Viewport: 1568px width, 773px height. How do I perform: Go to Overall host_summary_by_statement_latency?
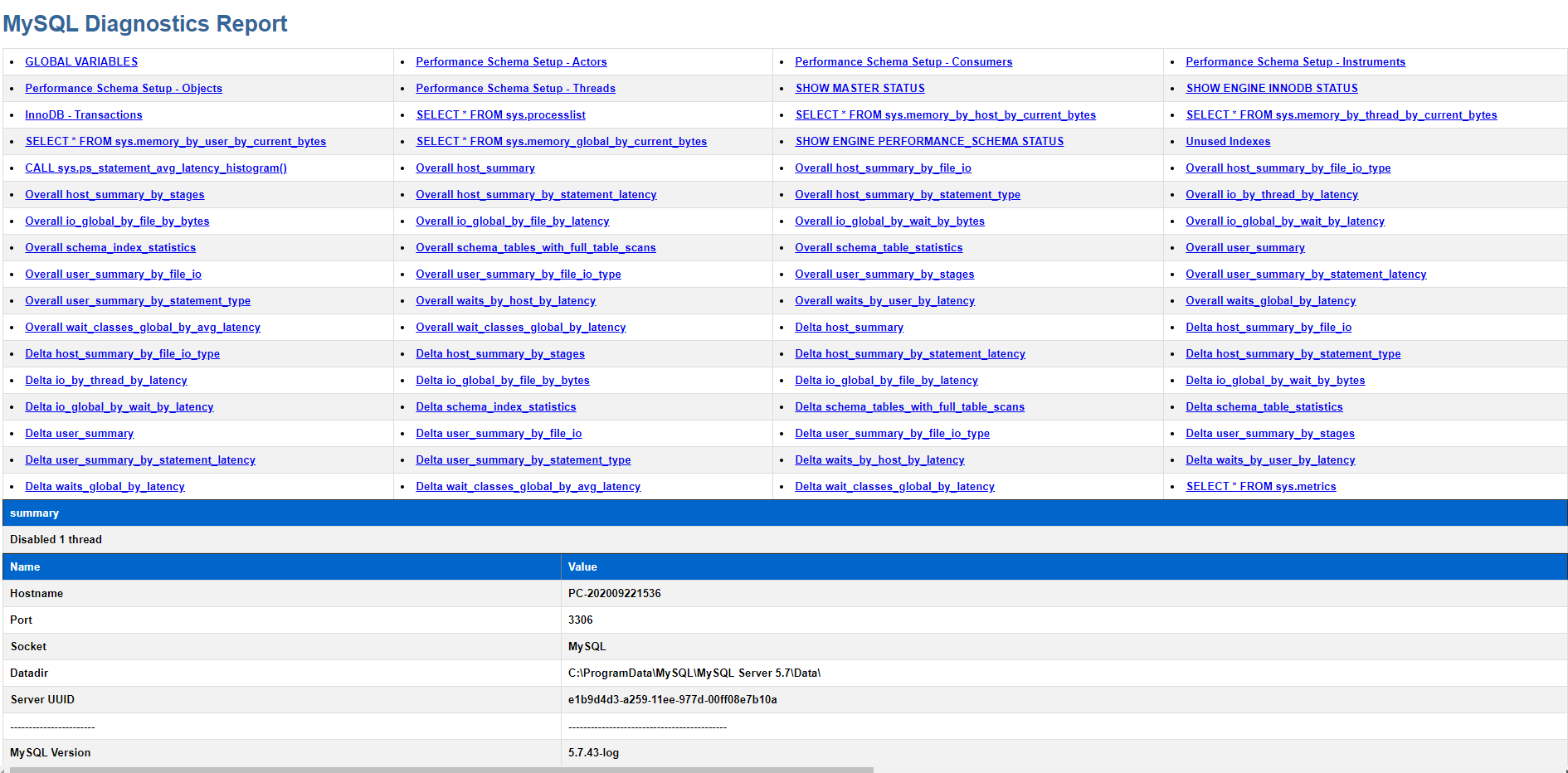click(536, 195)
